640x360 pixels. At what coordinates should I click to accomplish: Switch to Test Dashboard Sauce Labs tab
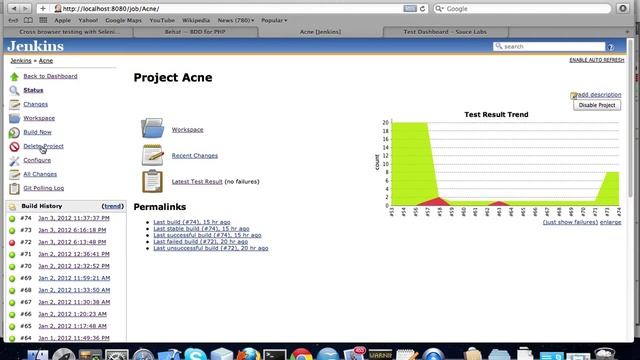coord(445,32)
